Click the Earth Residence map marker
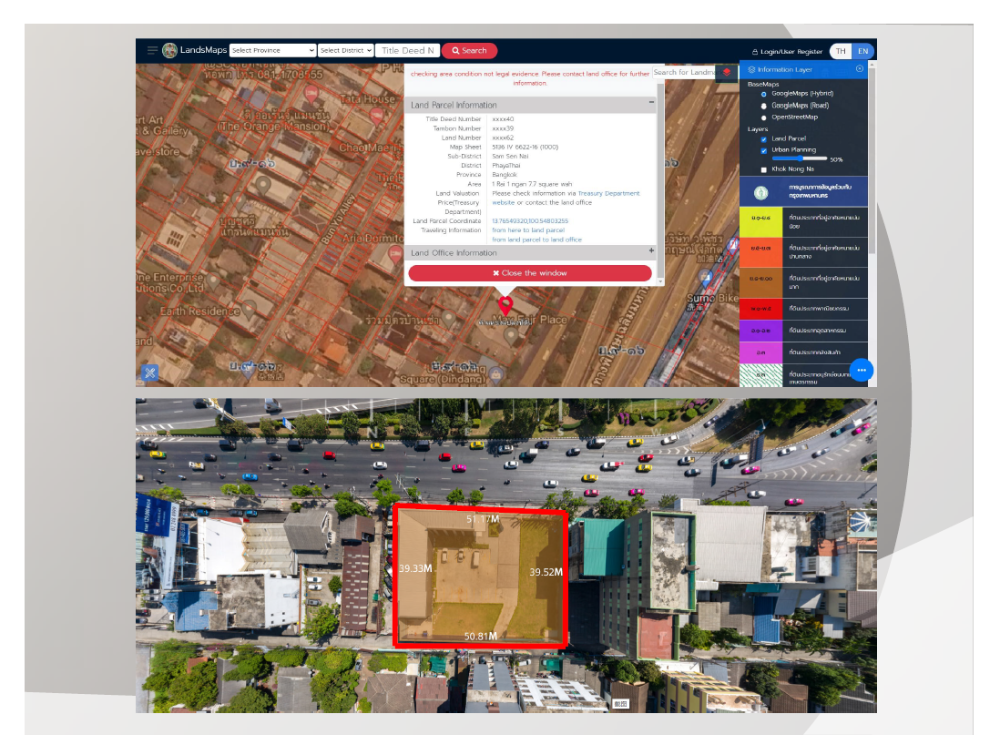Image resolution: width=1000 pixels, height=755 pixels. [249, 309]
